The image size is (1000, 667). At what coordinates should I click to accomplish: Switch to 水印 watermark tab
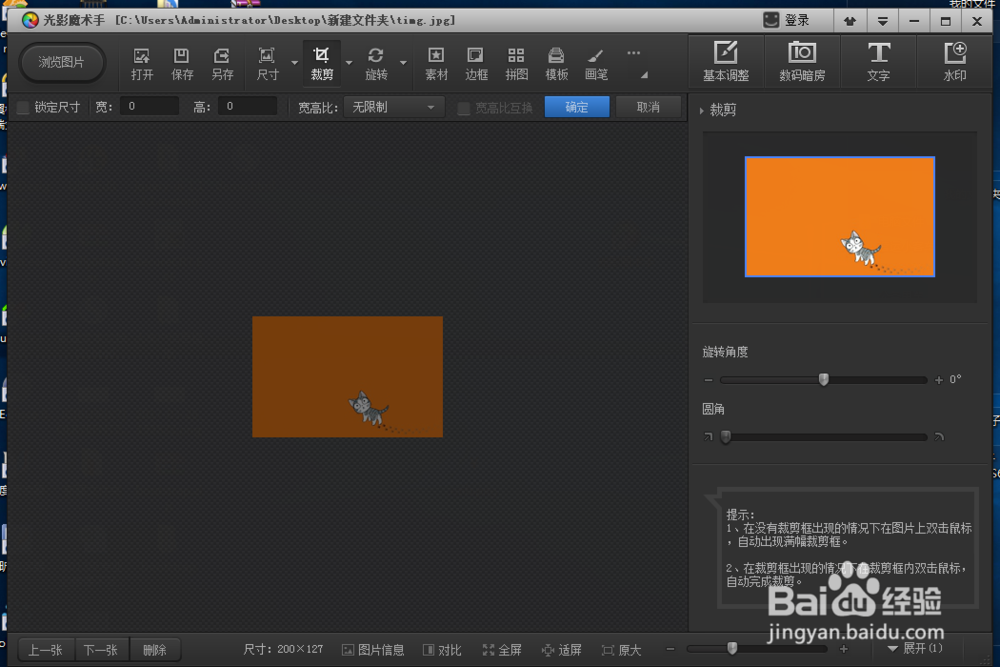tap(955, 62)
